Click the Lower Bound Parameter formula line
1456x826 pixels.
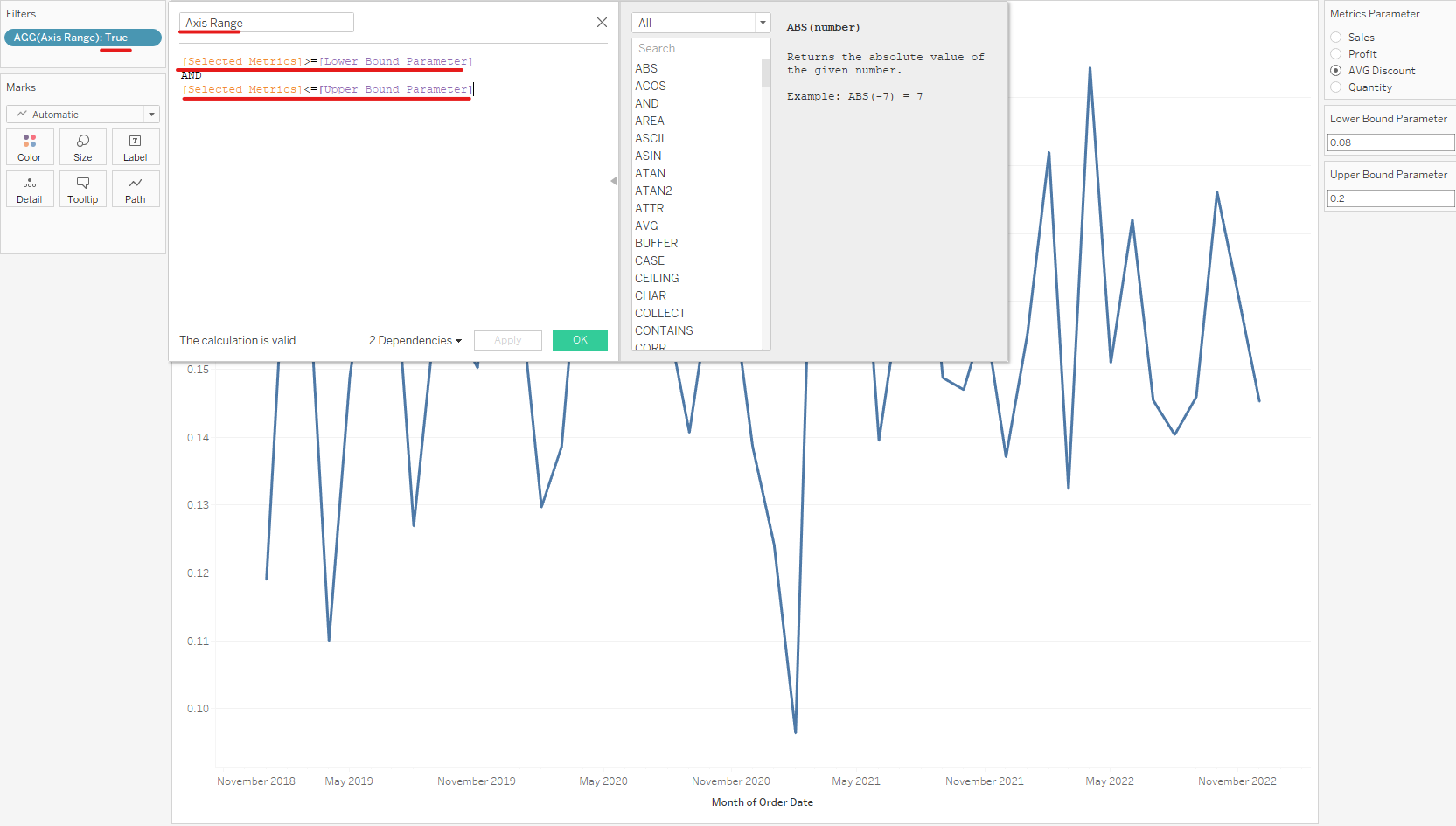point(327,61)
